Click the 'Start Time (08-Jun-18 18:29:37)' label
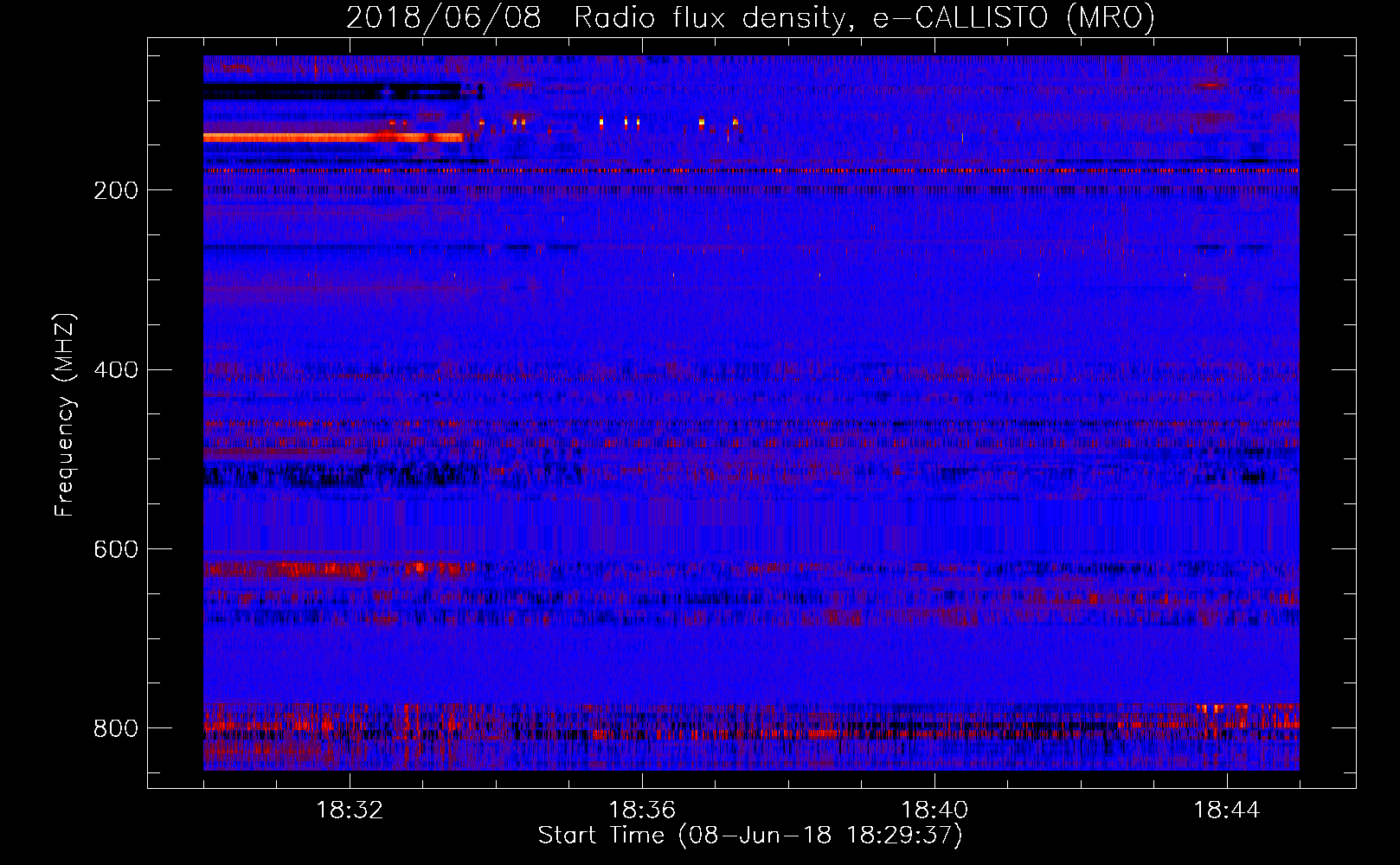This screenshot has height=865, width=1400. tap(750, 836)
